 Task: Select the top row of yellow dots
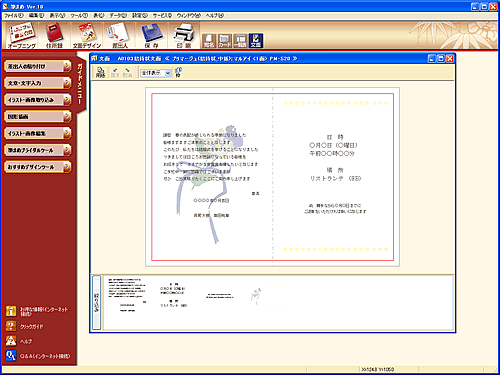click(336, 103)
